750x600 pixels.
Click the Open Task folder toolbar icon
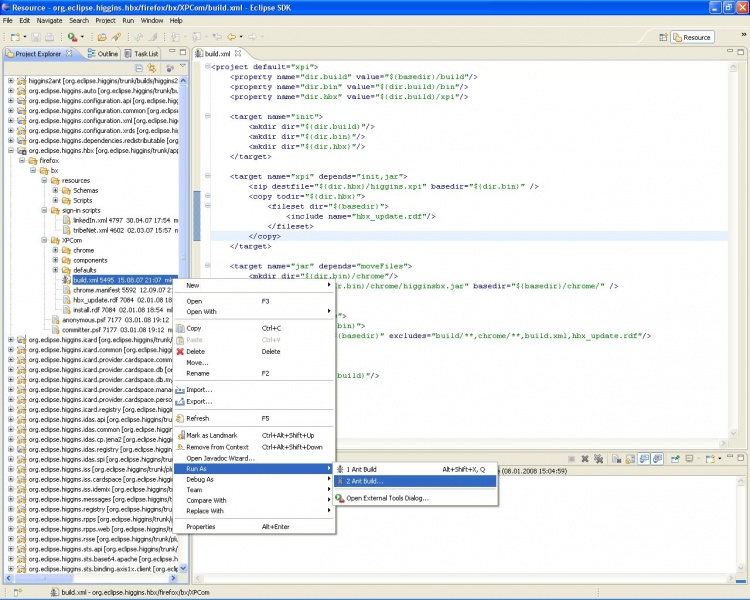(102, 37)
